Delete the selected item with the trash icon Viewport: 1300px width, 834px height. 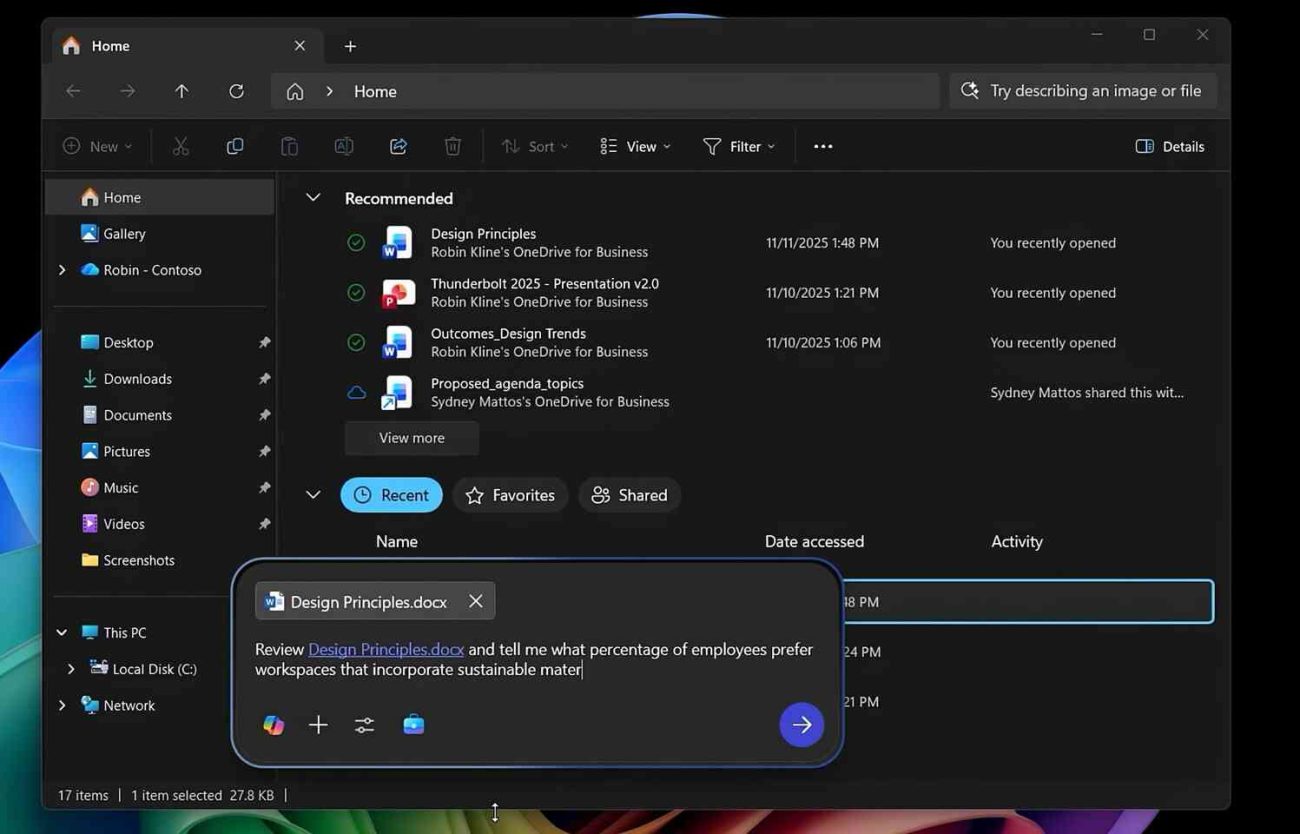coord(452,146)
